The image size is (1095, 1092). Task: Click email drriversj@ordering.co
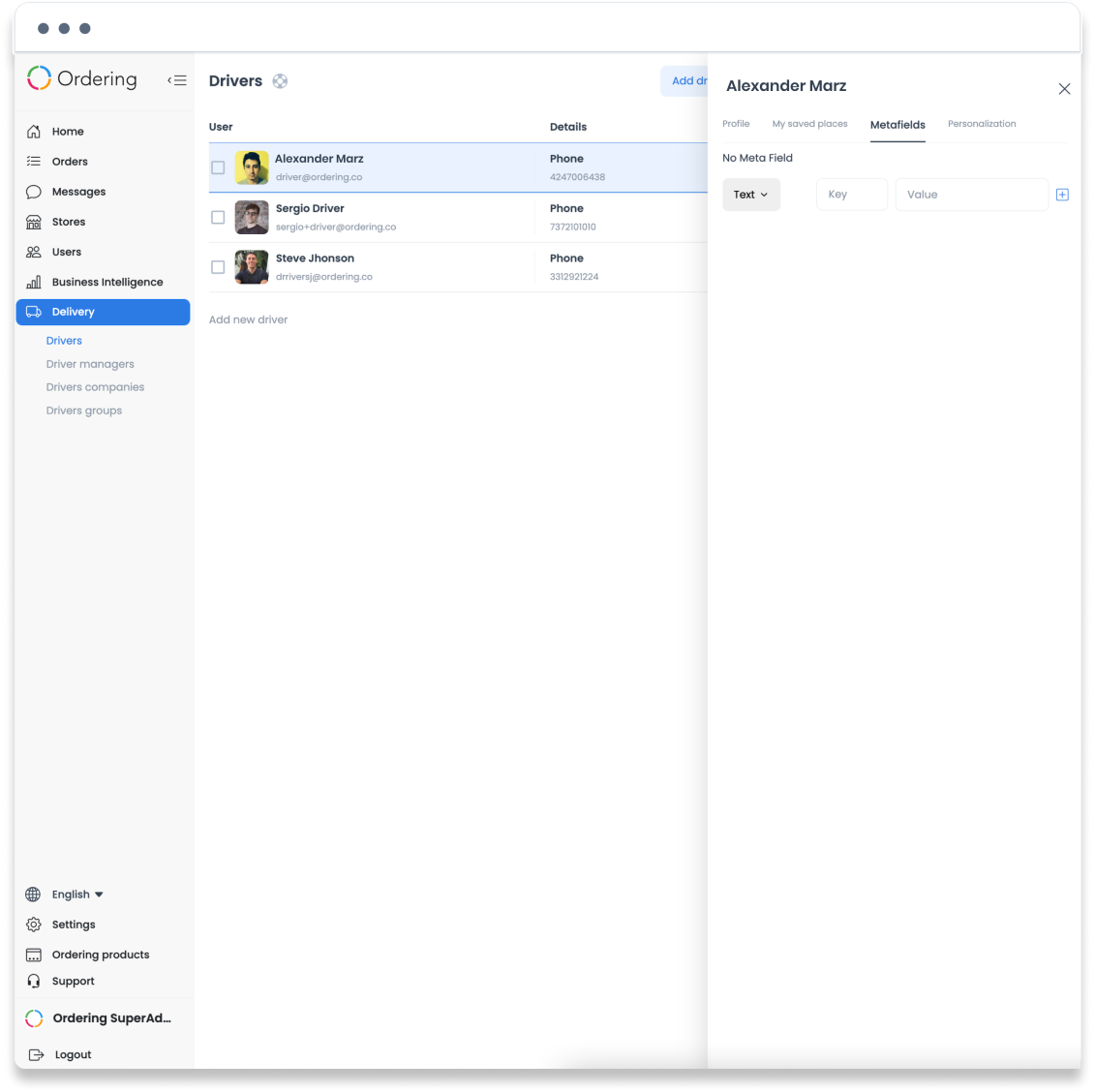324,276
